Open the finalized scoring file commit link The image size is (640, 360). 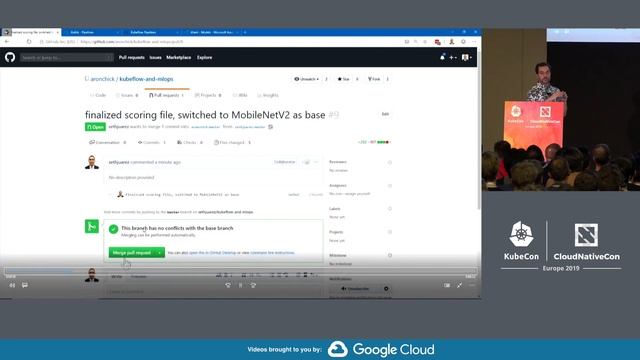pyautogui.click(x=182, y=195)
